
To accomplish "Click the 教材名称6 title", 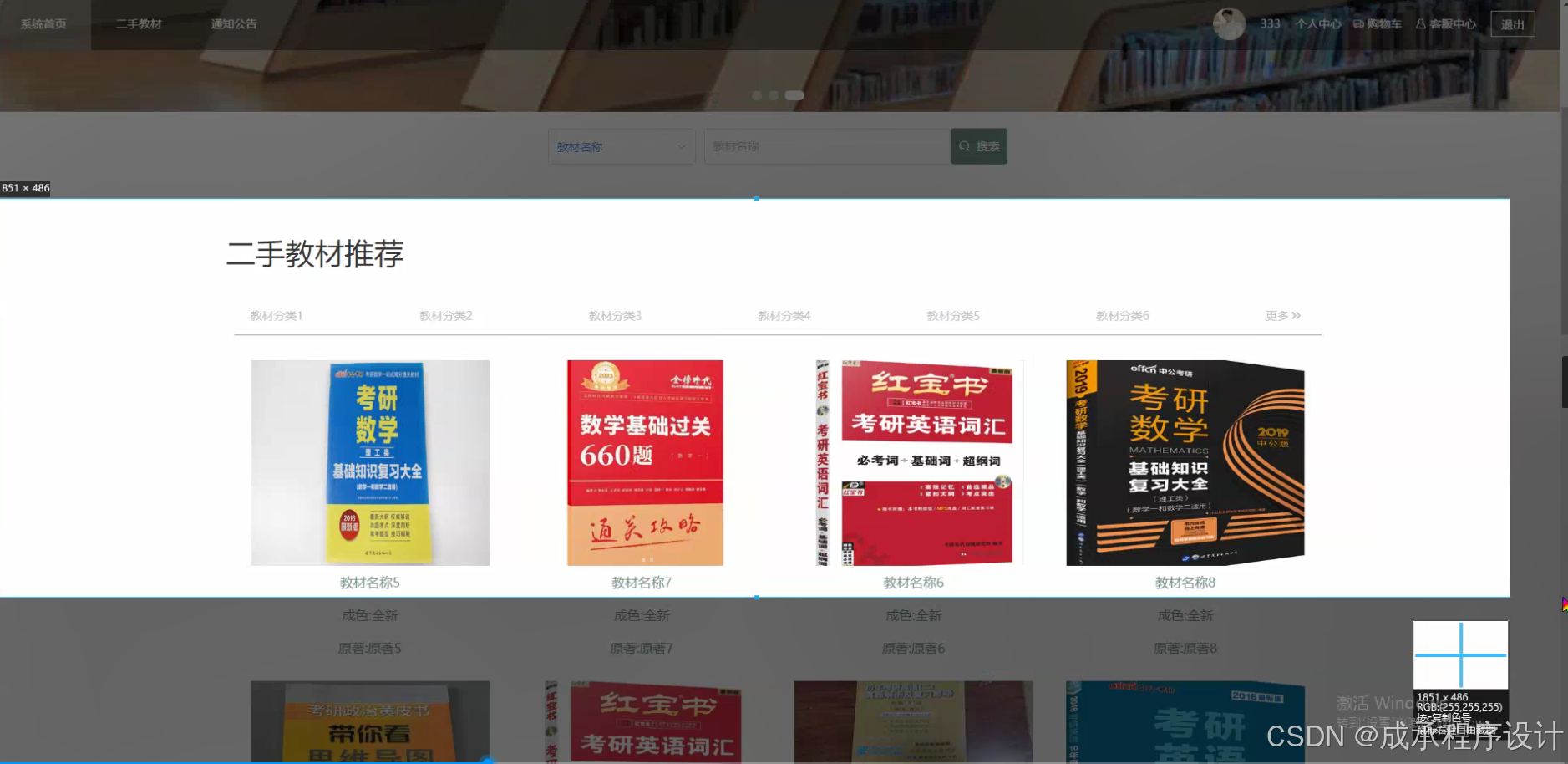I will click(x=914, y=583).
